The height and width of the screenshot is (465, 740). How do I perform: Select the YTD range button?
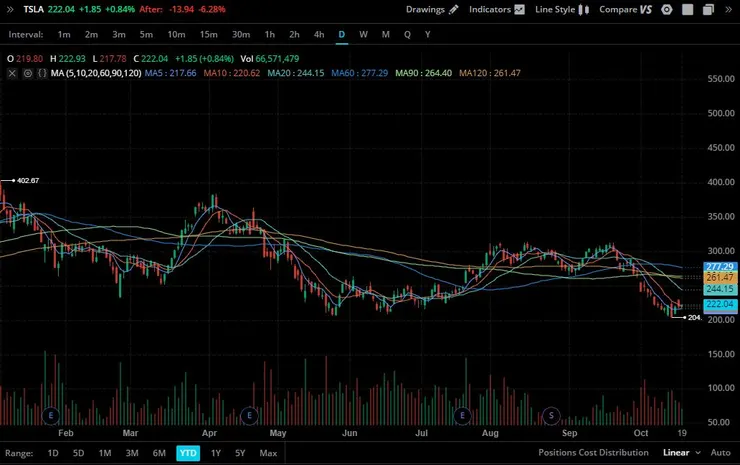coord(188,453)
